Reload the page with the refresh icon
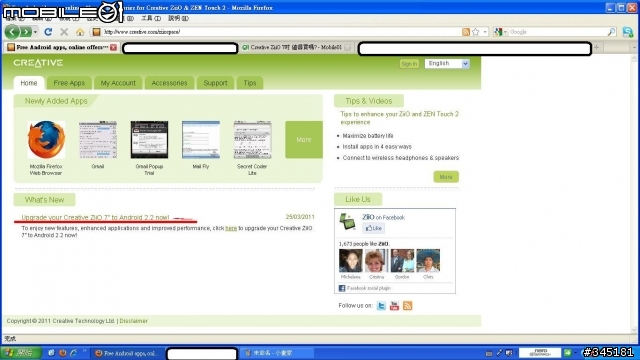This screenshot has width=640, height=360. [48, 32]
